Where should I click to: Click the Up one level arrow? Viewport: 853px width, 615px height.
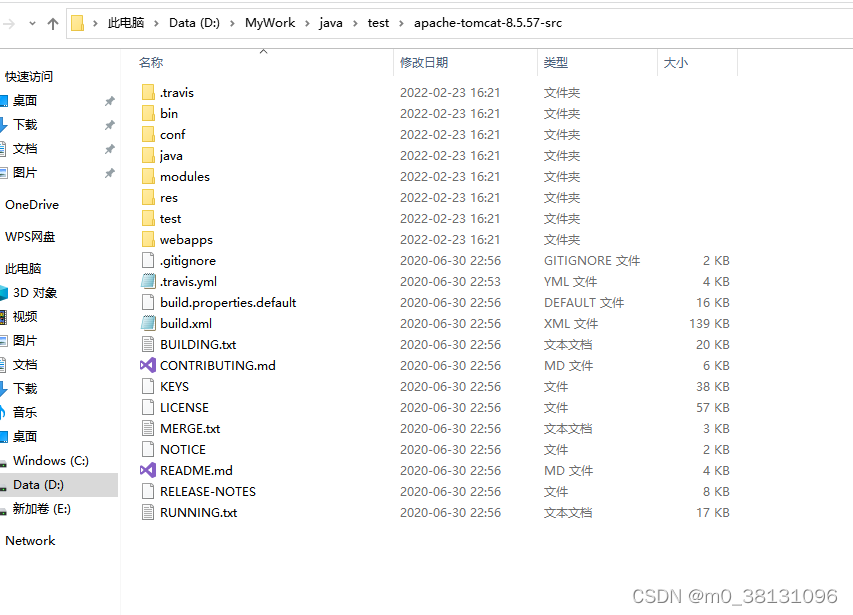(53, 23)
